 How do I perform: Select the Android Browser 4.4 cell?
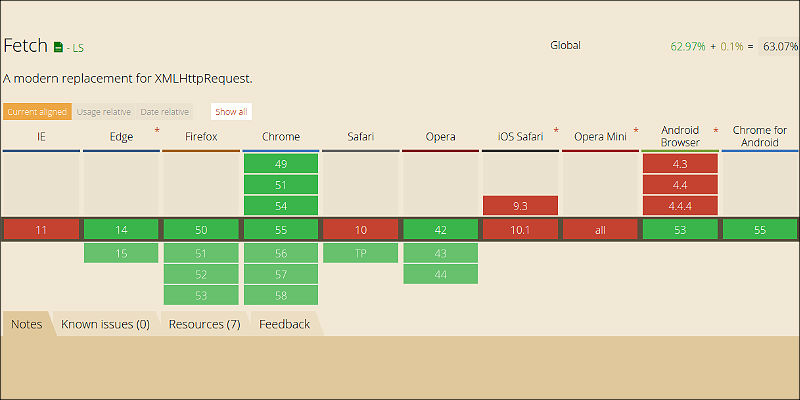(680, 185)
